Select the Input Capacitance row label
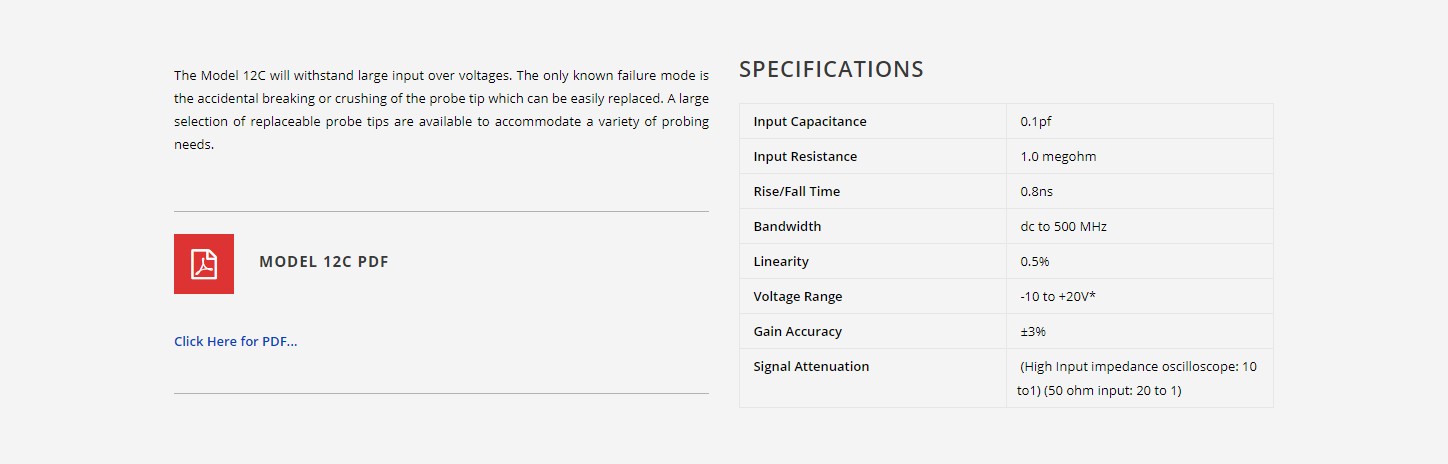 (810, 121)
